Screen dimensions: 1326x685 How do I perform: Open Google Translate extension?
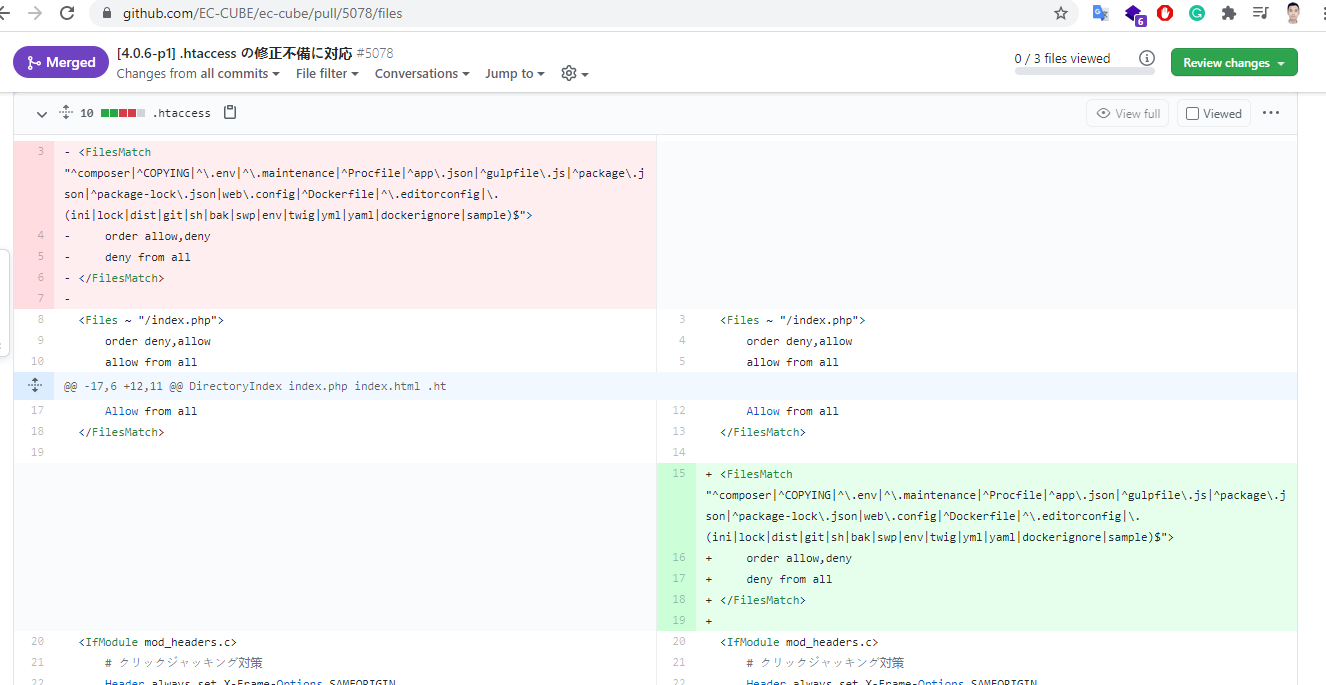(x=1100, y=13)
